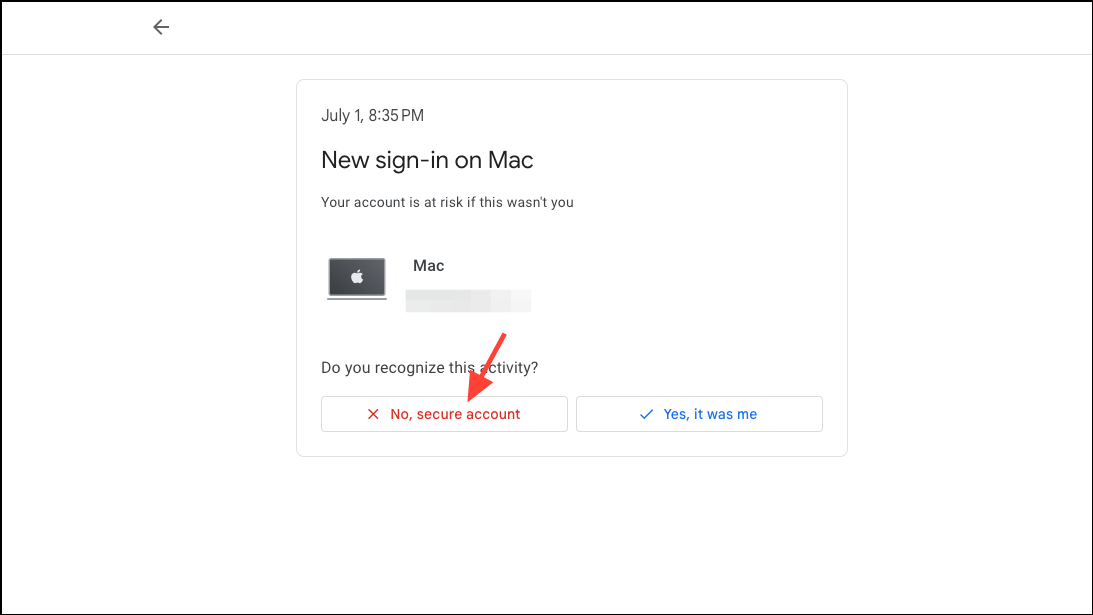Click the No, secure account button
1093x615 pixels.
tap(444, 414)
